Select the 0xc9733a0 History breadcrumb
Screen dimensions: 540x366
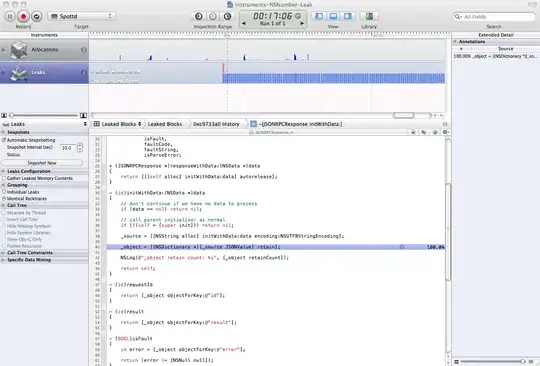[216, 124]
